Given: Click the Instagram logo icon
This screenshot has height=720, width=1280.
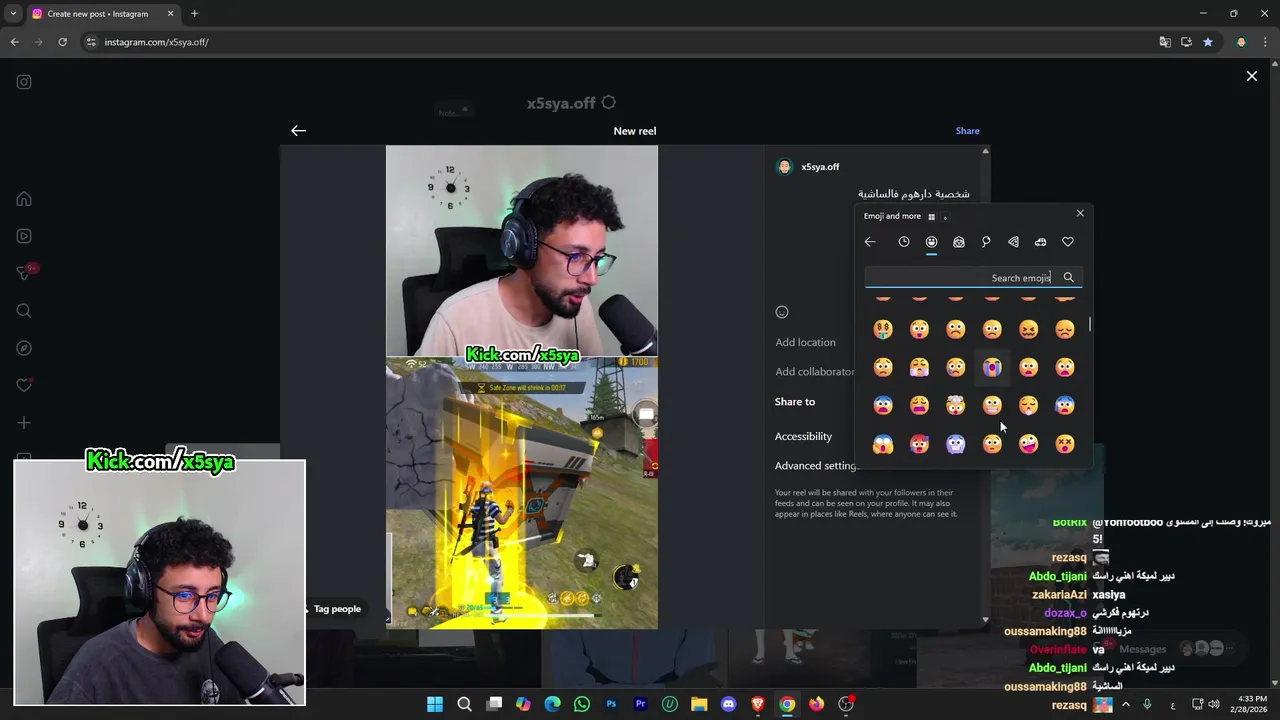Looking at the screenshot, I should (x=24, y=82).
